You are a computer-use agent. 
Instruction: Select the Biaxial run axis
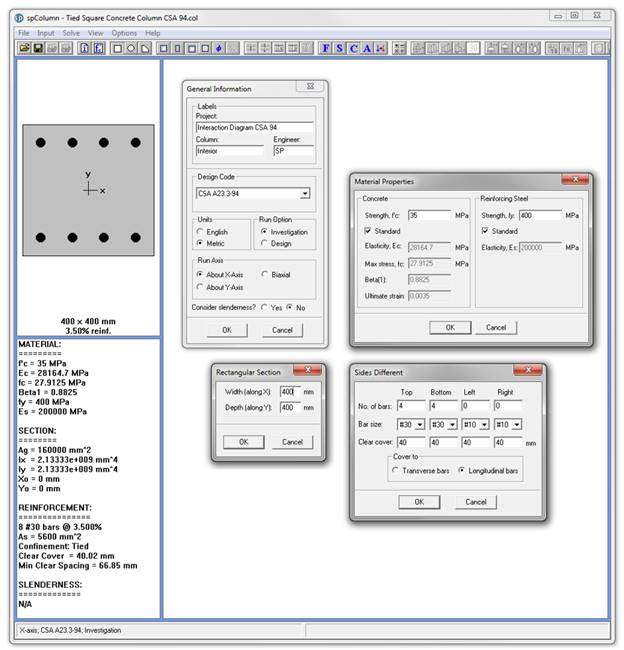tap(265, 274)
